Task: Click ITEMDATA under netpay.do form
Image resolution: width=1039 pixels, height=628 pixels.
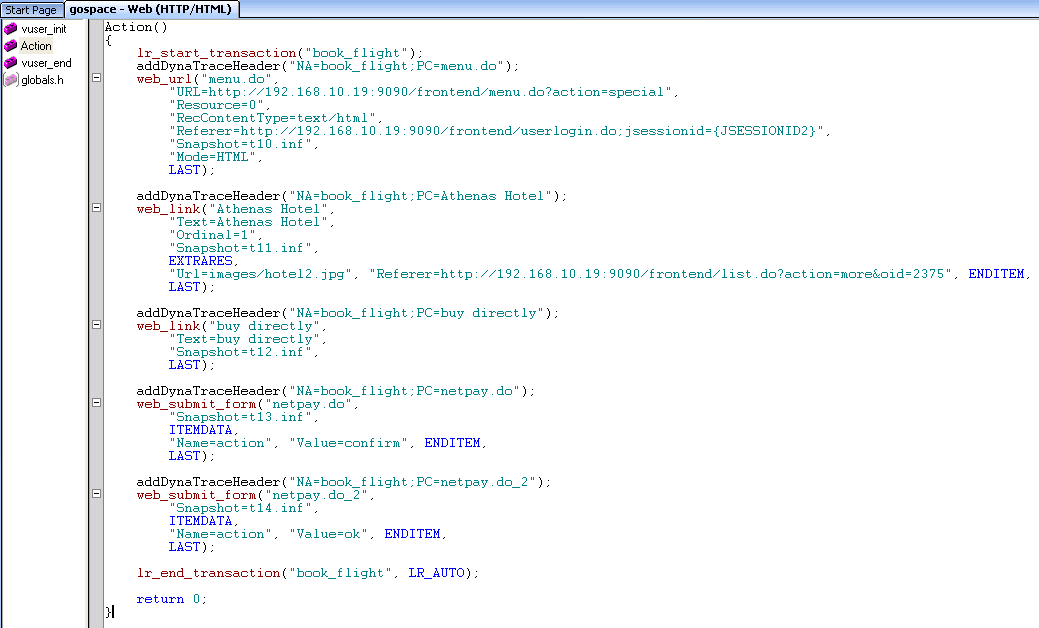Action: (200, 430)
